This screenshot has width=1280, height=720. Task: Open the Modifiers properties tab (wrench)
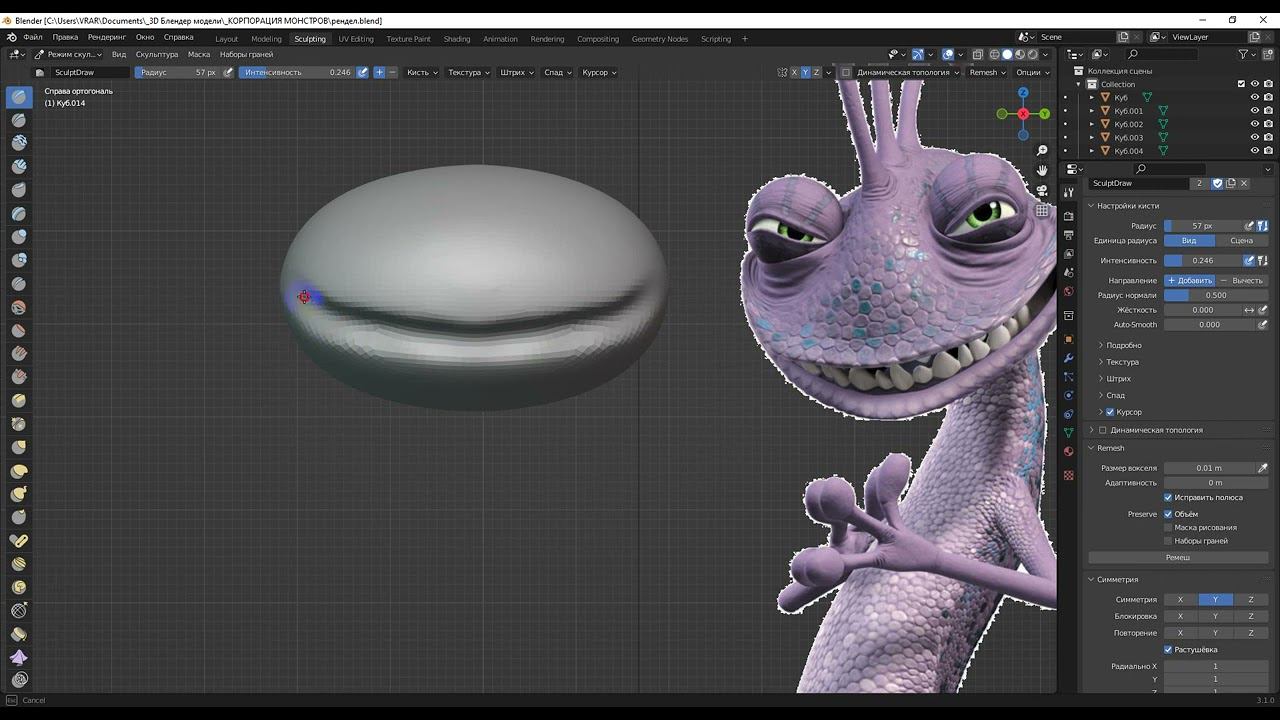(x=1068, y=358)
